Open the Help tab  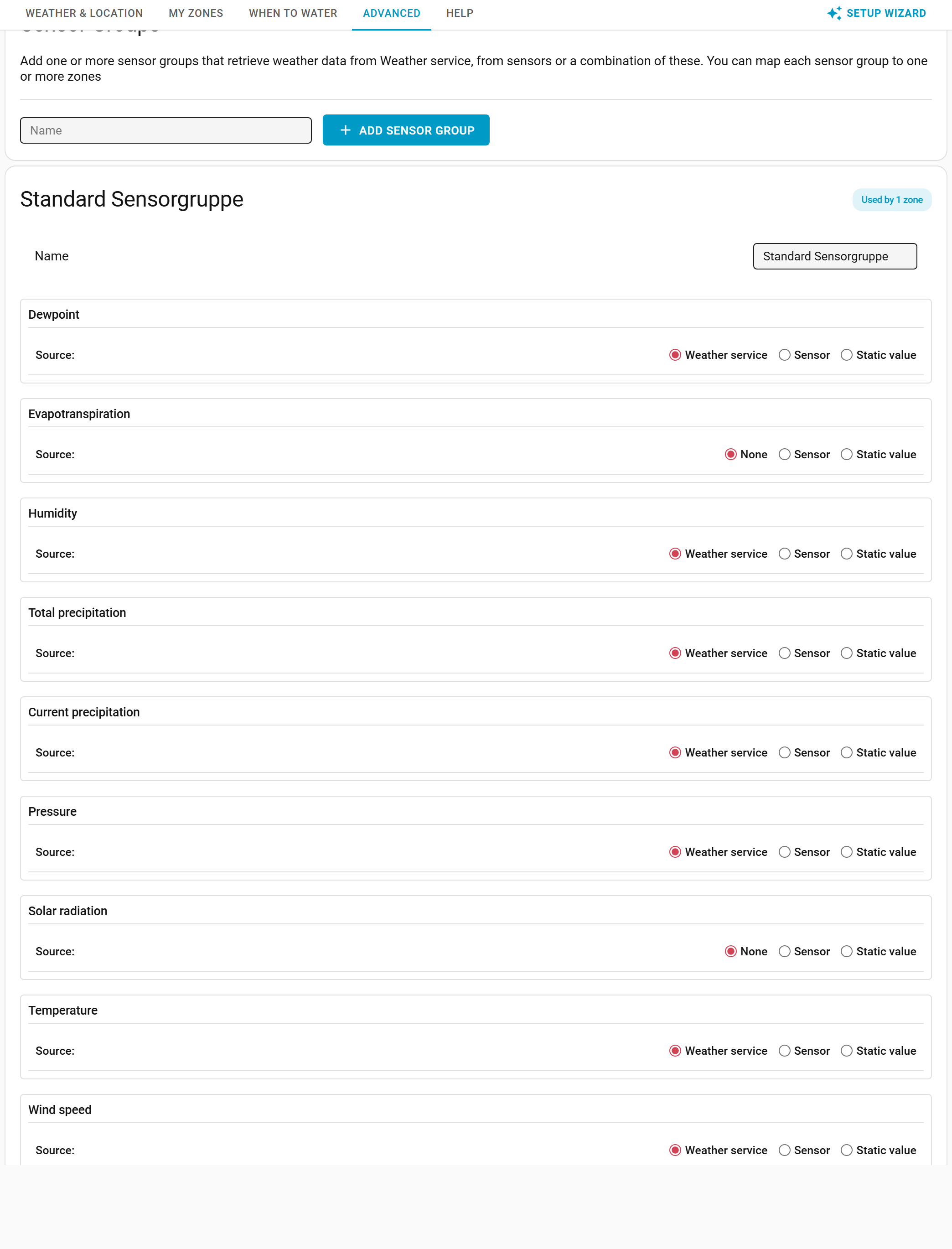pyautogui.click(x=460, y=13)
